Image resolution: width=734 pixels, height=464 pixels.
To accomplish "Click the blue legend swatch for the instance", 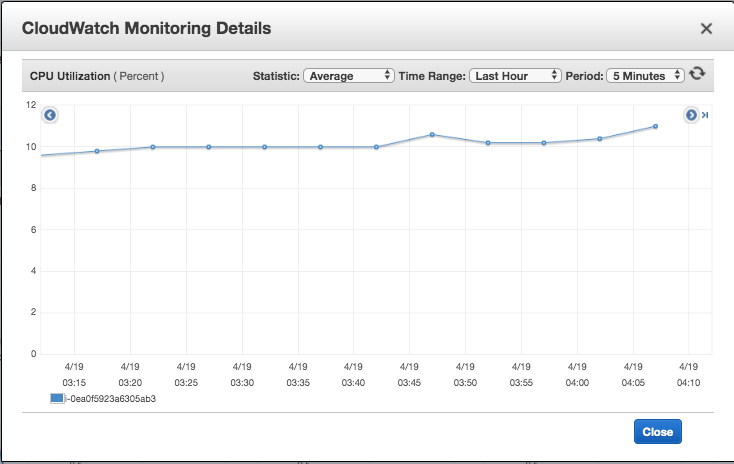I will click(57, 398).
